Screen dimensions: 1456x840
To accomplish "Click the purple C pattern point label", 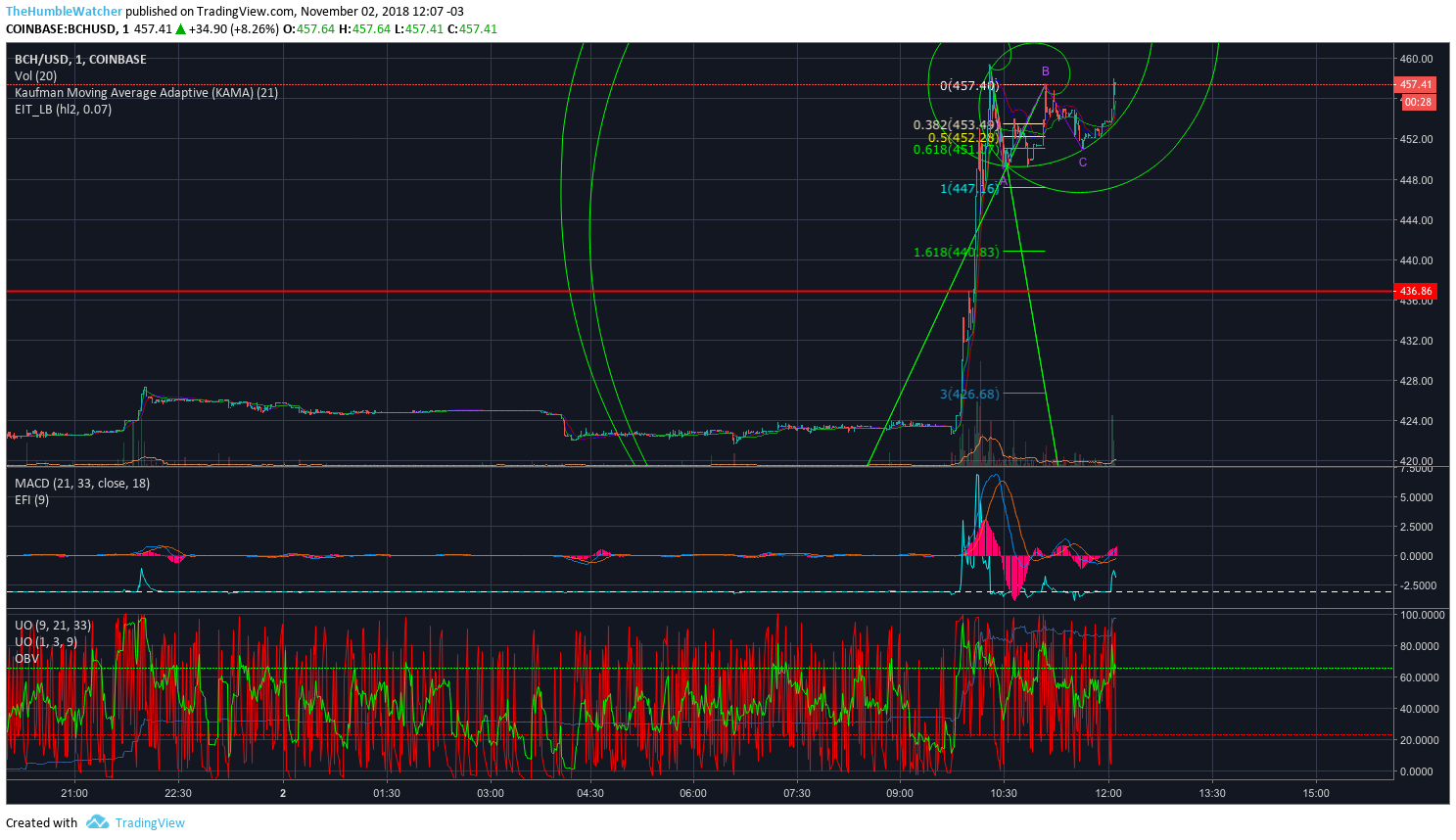I will (x=1083, y=162).
